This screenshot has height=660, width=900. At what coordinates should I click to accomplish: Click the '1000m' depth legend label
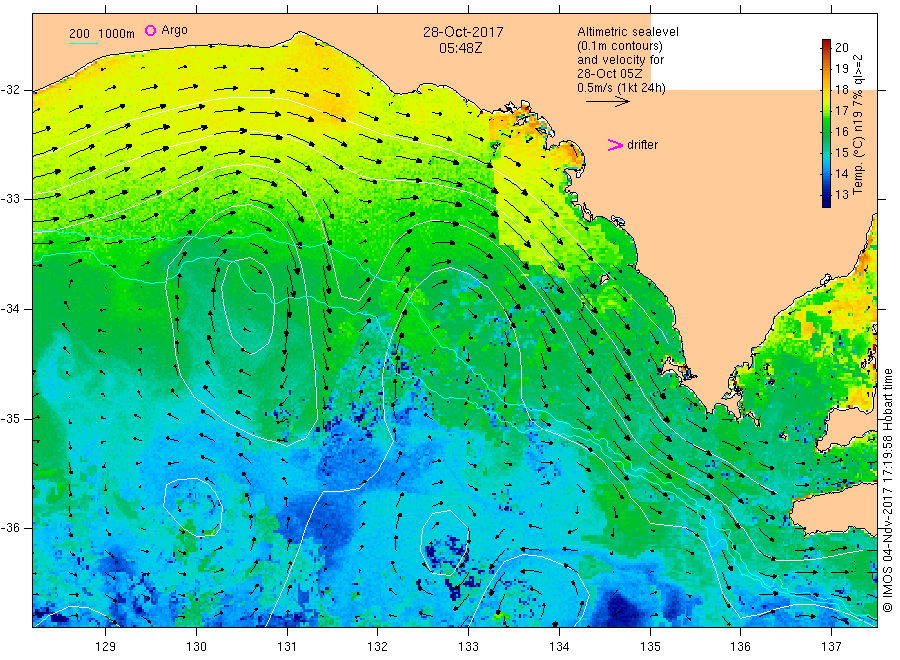point(116,34)
